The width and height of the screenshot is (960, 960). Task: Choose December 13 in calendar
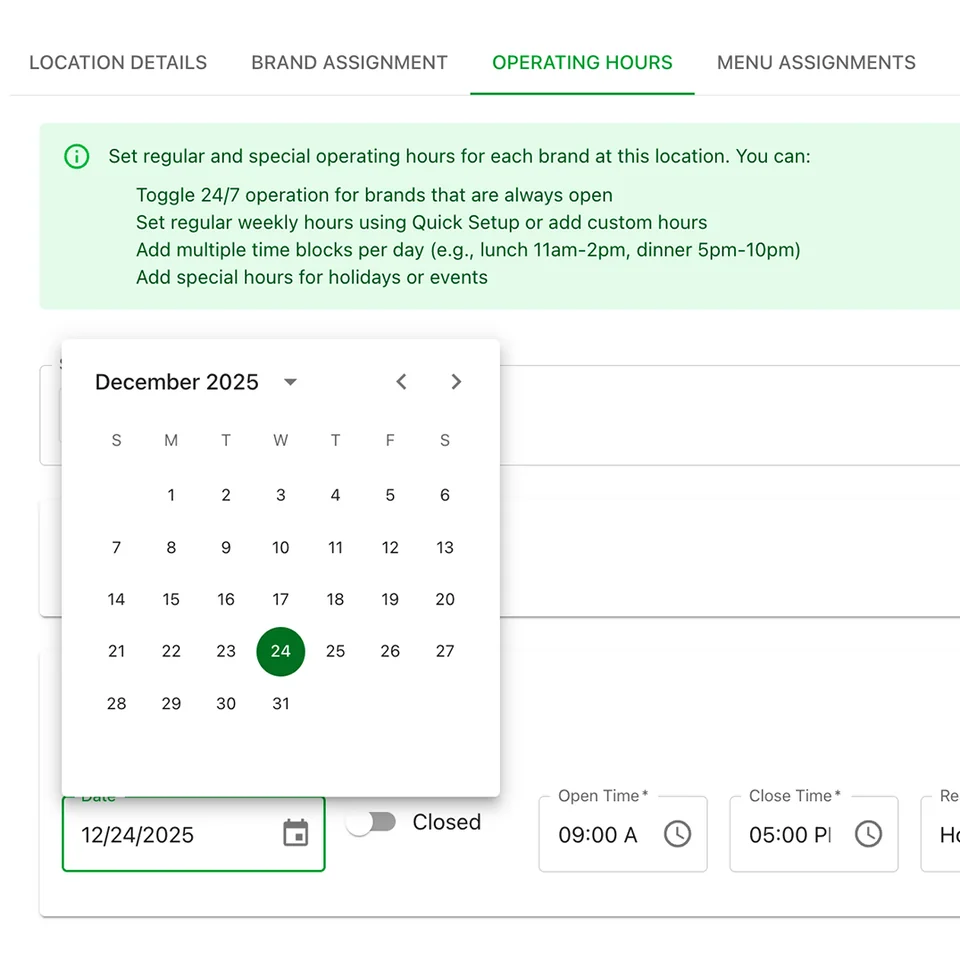[445, 547]
